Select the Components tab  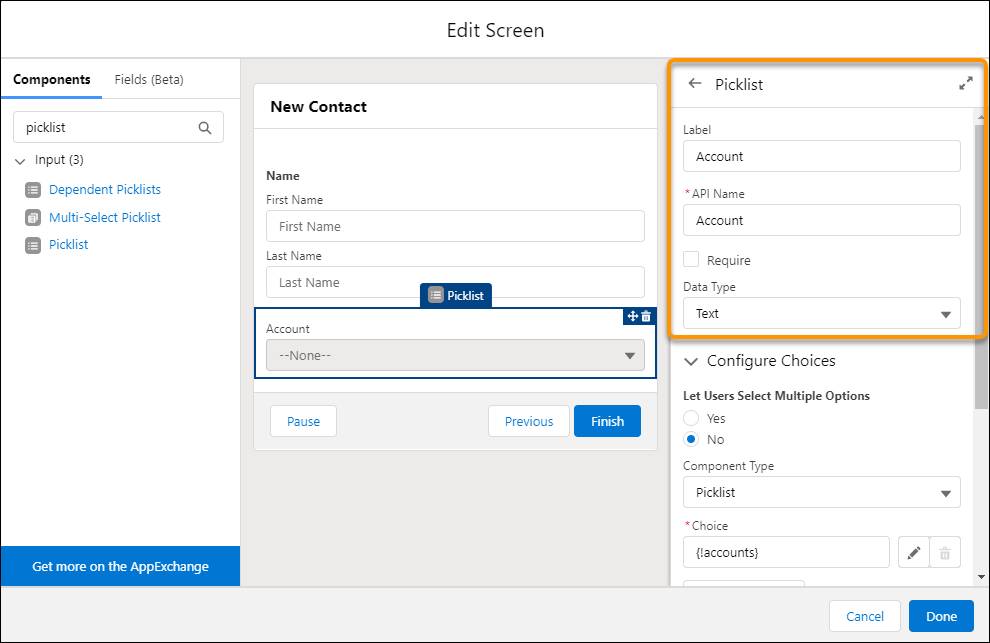[52, 78]
